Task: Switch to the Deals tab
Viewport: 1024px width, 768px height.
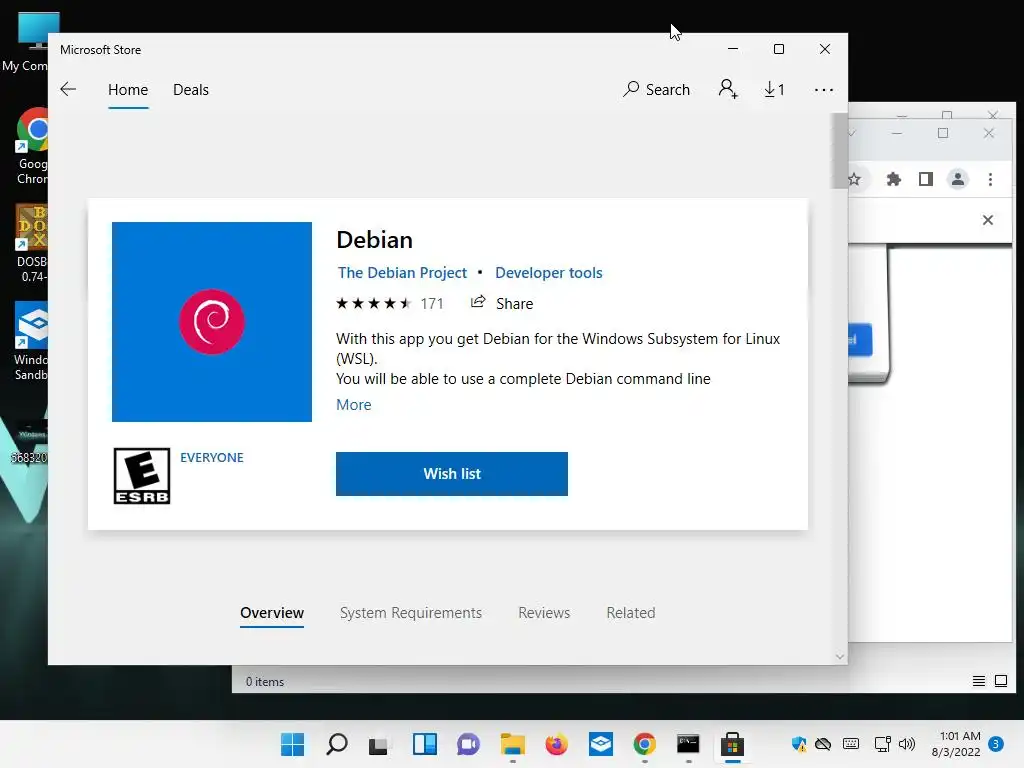Action: click(191, 89)
